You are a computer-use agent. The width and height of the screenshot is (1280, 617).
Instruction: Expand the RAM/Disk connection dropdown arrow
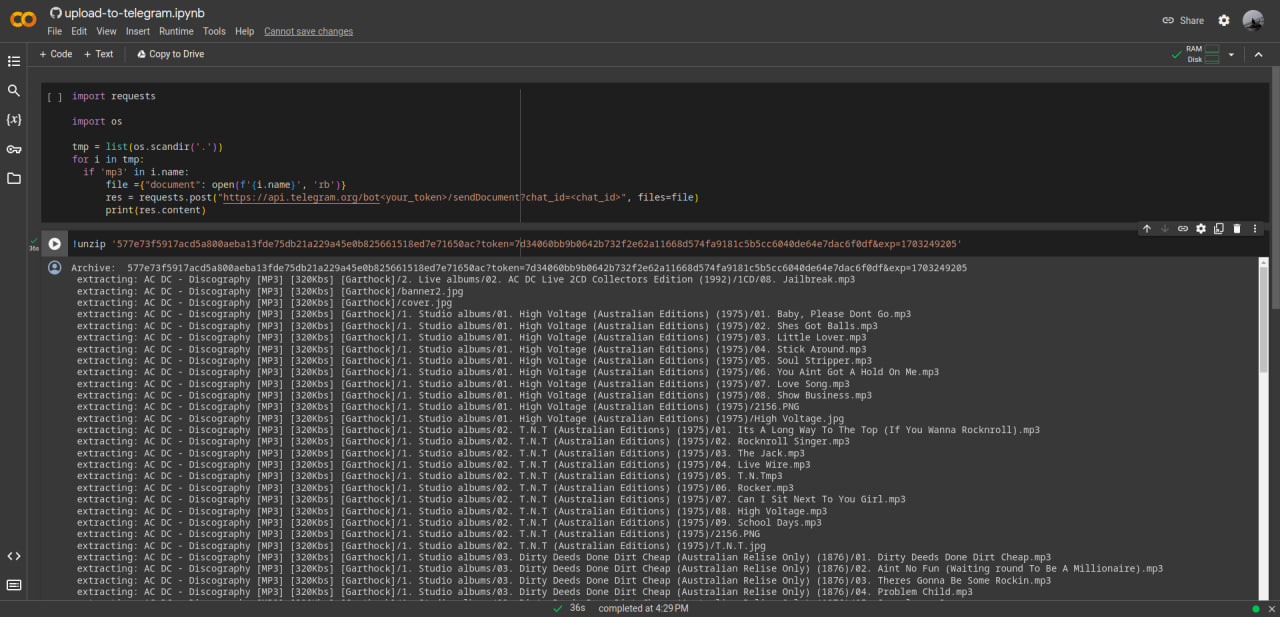tap(1231, 54)
